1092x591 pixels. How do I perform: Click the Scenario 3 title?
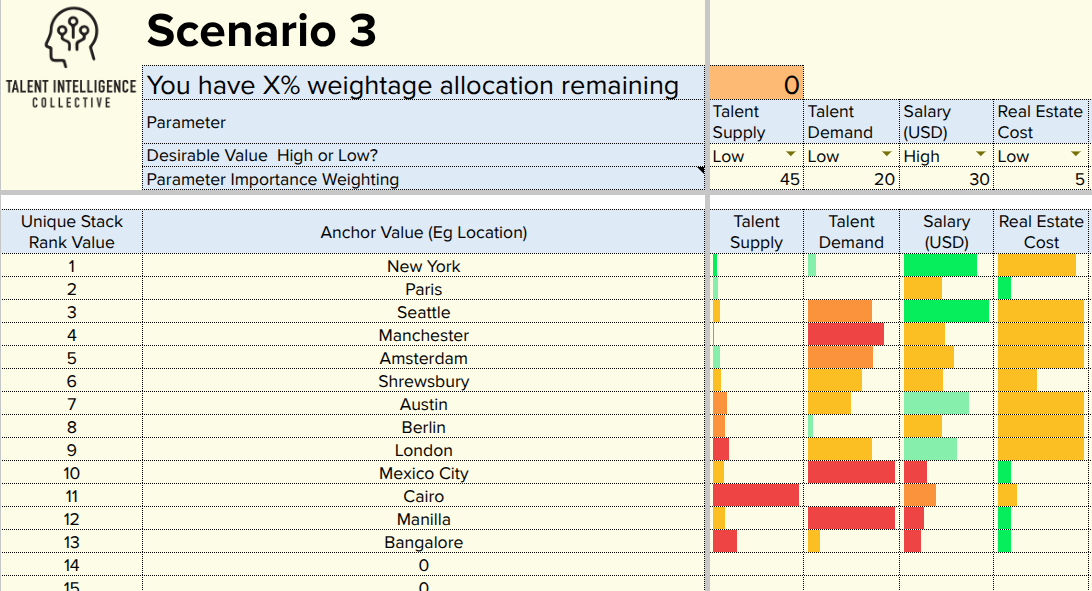(x=262, y=32)
